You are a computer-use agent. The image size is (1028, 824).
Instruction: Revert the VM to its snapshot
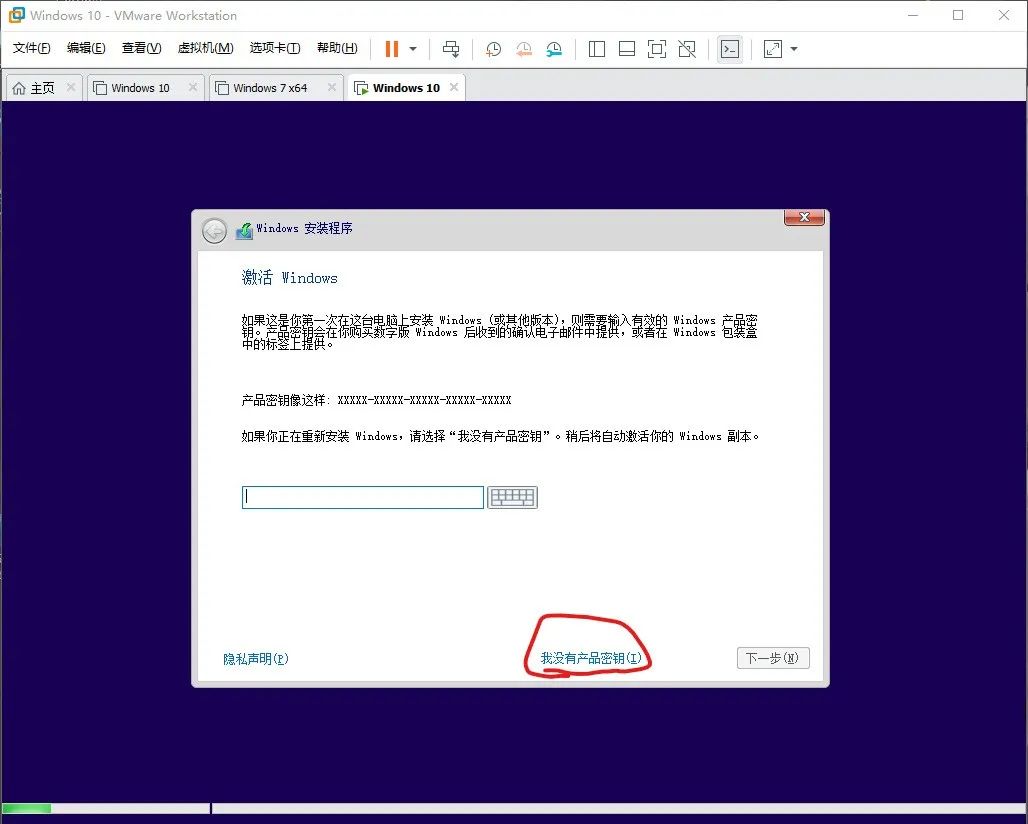tap(524, 48)
